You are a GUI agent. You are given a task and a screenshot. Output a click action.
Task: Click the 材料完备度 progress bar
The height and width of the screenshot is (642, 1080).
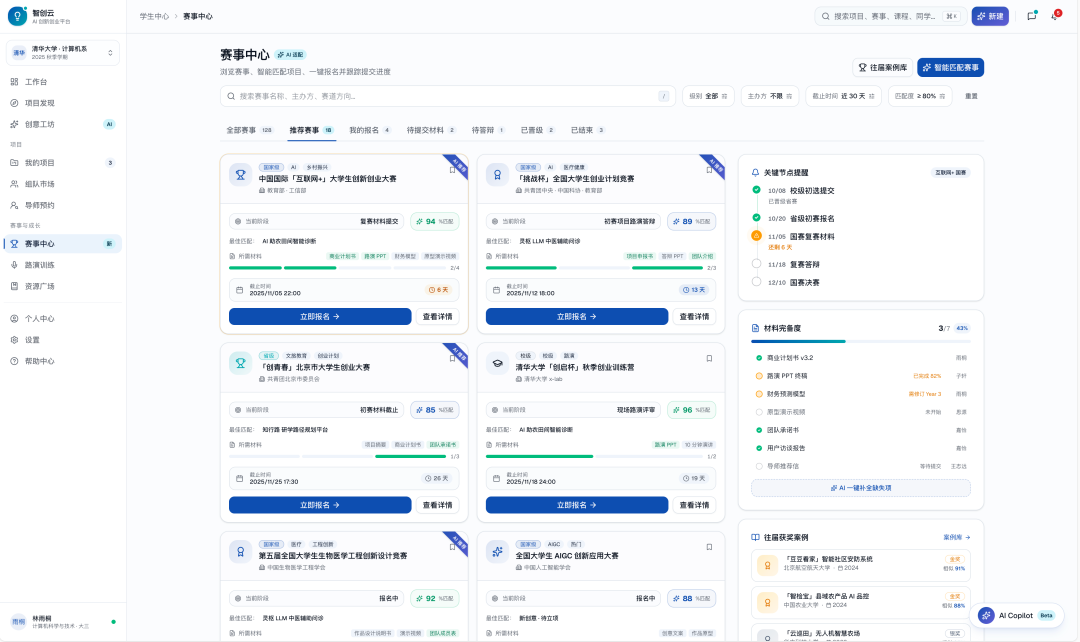tap(861, 342)
